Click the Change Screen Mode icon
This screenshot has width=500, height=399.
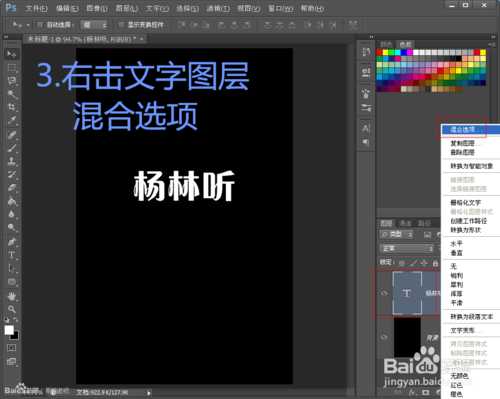tap(12, 362)
